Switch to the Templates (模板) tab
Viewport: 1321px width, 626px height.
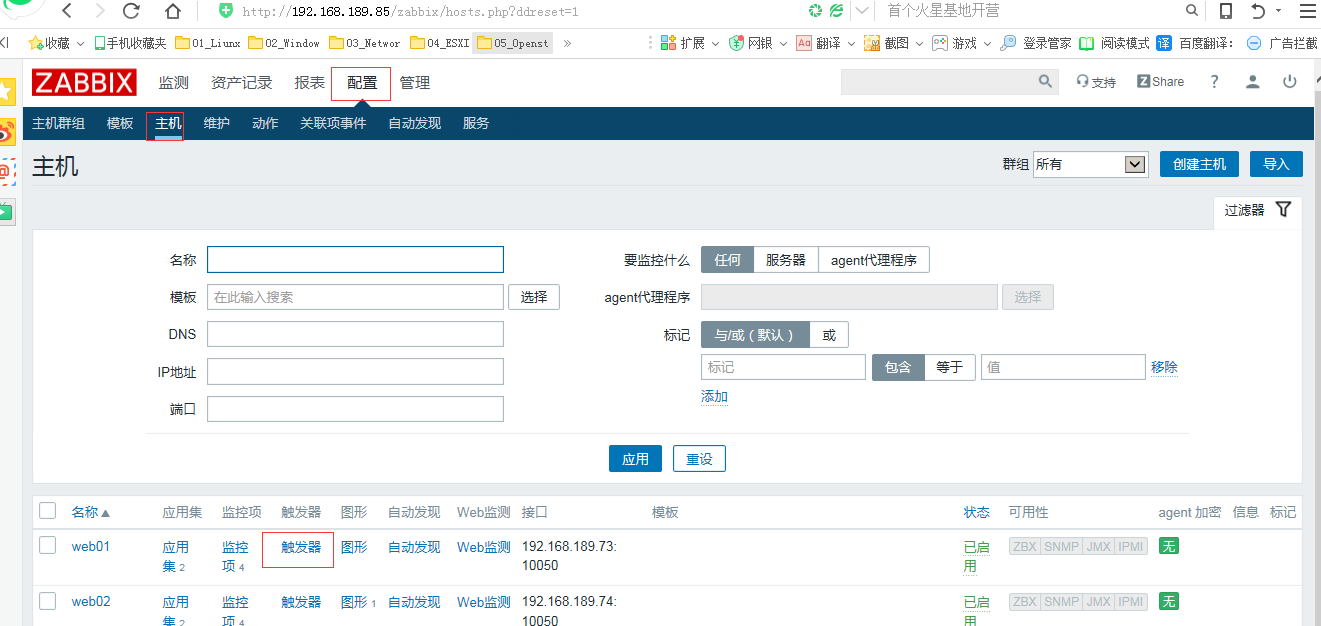click(x=120, y=123)
